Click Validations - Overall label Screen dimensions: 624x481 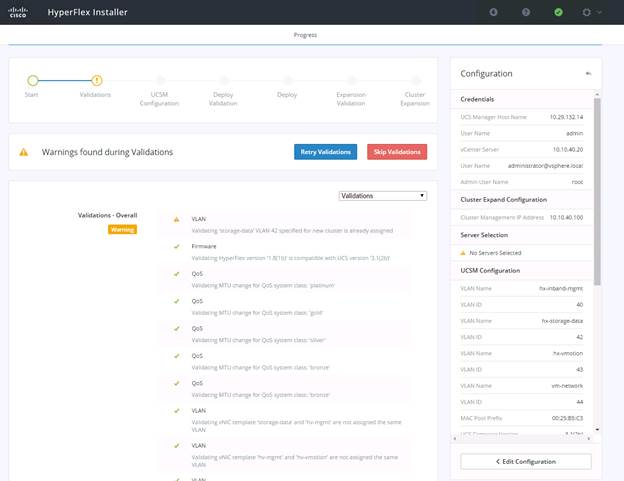[x=107, y=215]
